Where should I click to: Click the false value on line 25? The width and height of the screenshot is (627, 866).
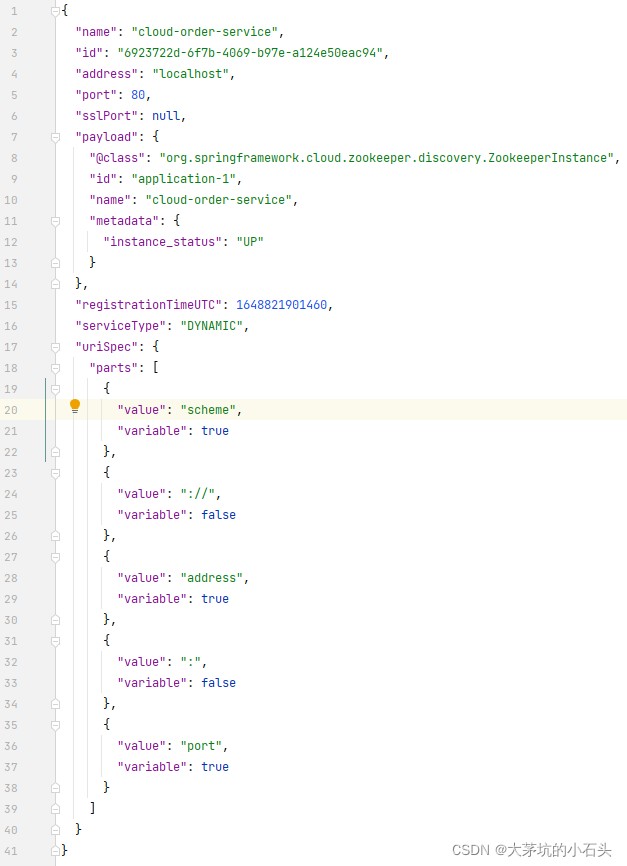coord(218,515)
